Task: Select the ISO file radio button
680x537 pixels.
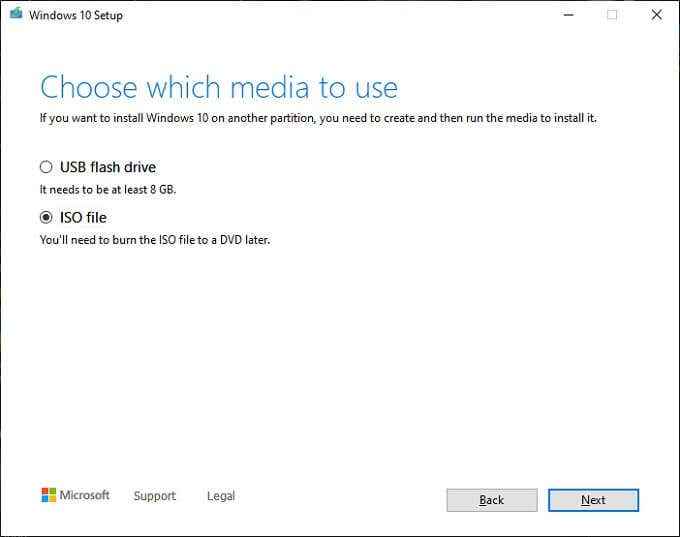Action: pos(46,217)
